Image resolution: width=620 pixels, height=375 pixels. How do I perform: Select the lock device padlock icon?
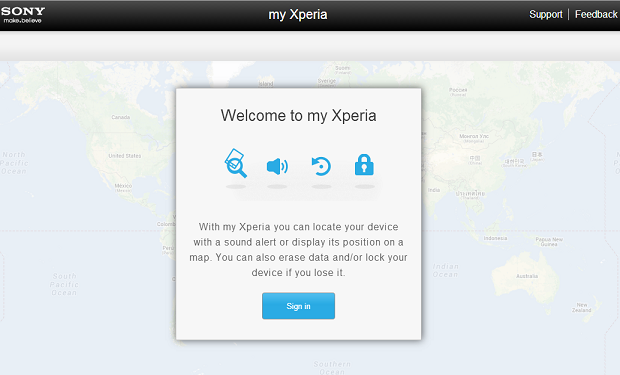[364, 165]
